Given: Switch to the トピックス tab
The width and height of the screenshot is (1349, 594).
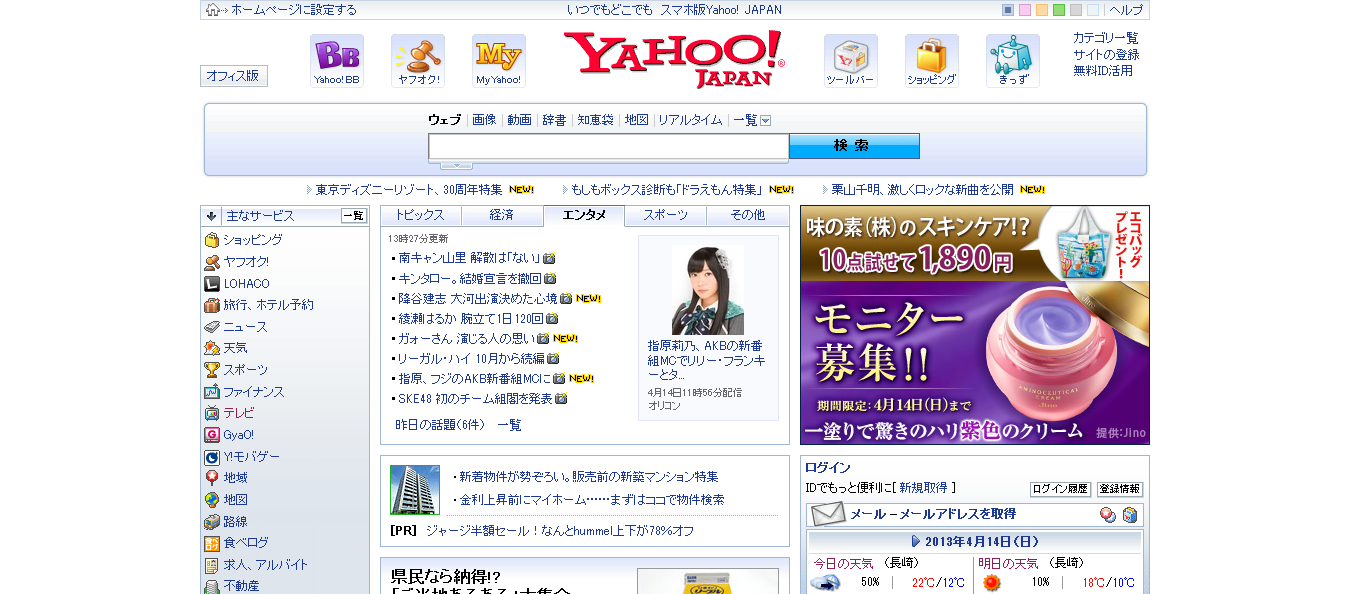Looking at the screenshot, I should coord(420,215).
